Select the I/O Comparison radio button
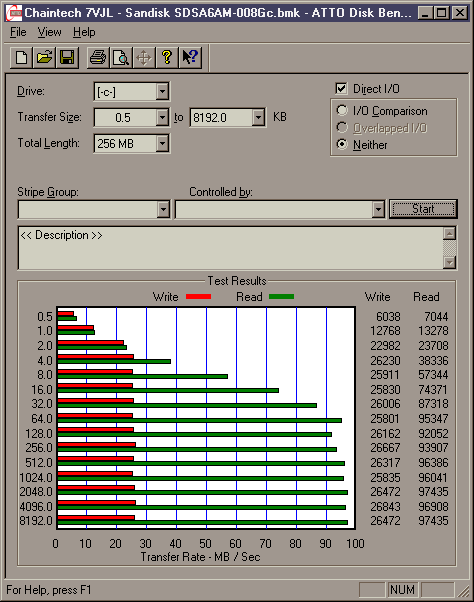 pos(342,111)
